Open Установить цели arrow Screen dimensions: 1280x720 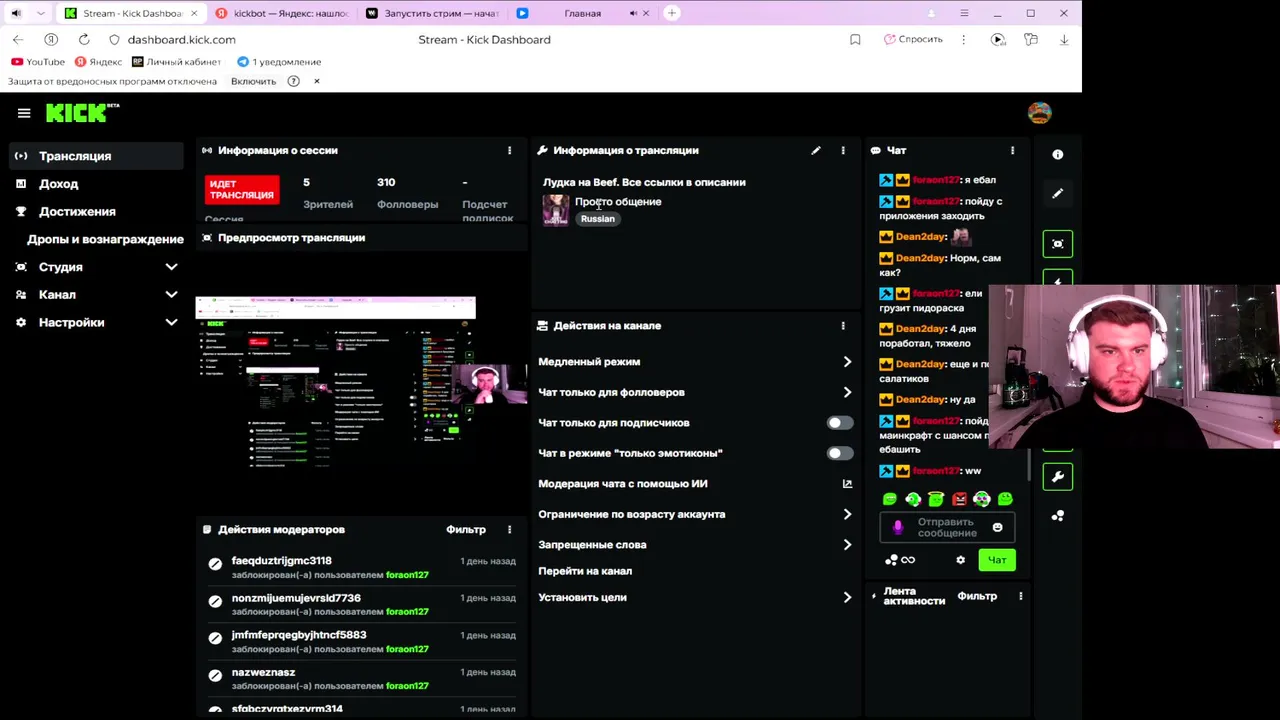pyautogui.click(x=847, y=598)
